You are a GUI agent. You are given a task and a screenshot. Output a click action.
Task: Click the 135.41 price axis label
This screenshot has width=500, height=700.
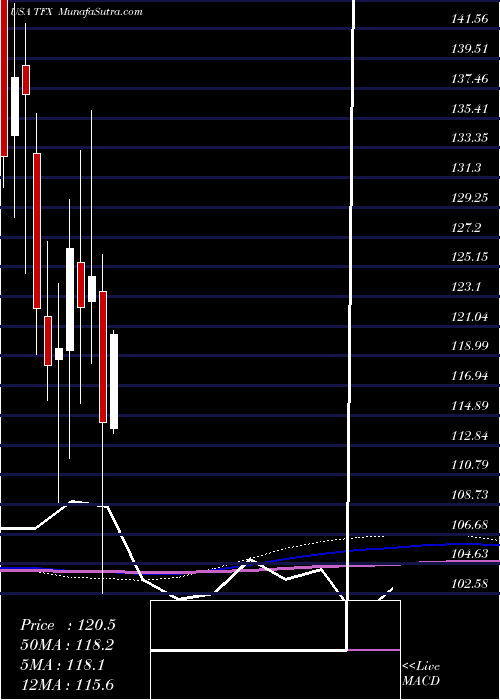pos(470,108)
